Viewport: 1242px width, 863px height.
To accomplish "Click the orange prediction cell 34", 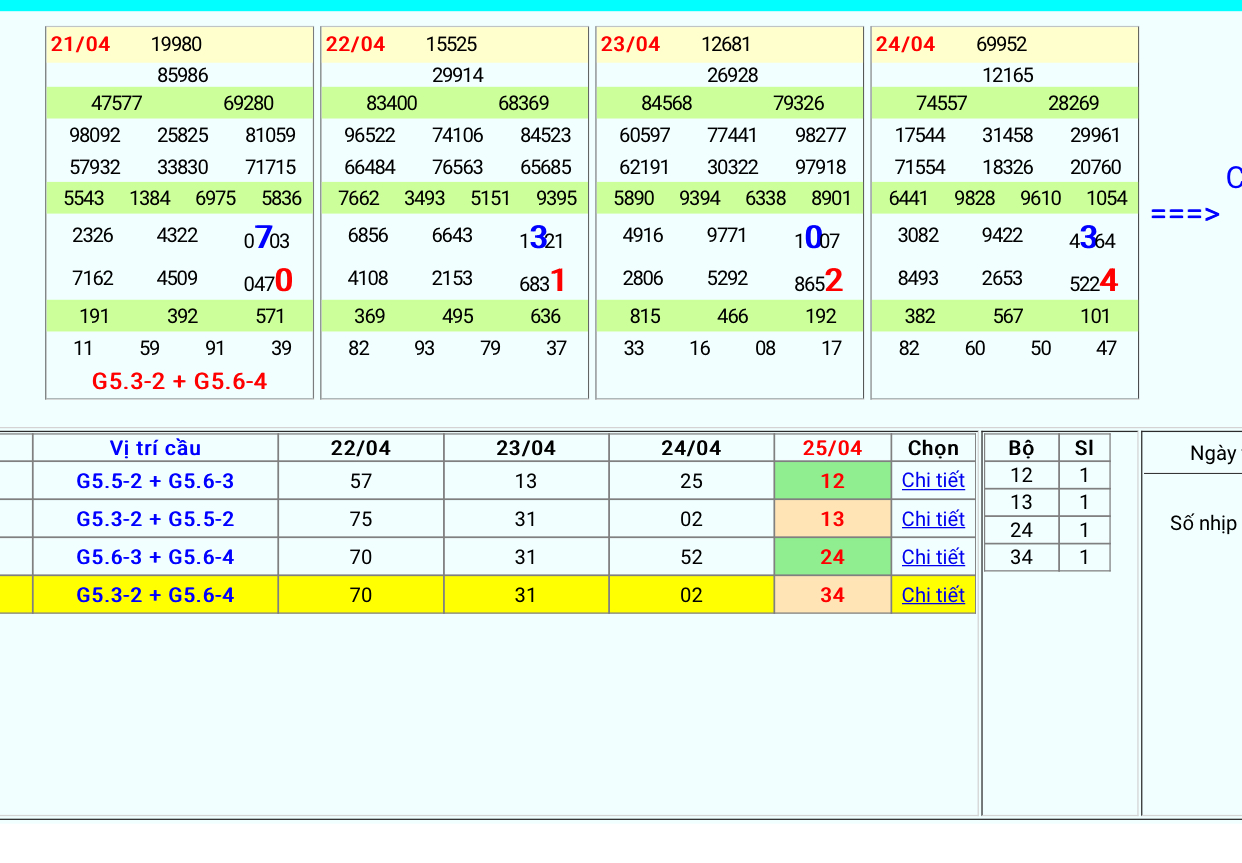I will point(832,595).
